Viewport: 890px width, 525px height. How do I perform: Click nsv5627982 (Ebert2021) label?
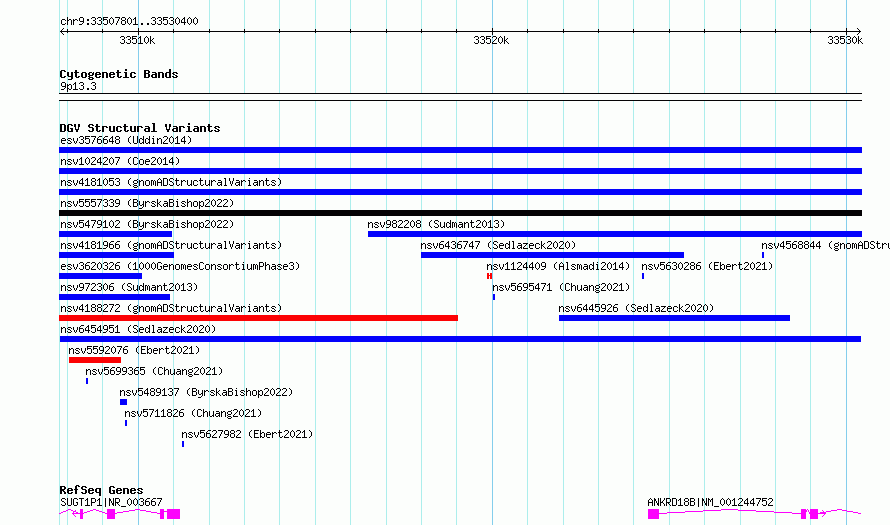pyautogui.click(x=247, y=434)
